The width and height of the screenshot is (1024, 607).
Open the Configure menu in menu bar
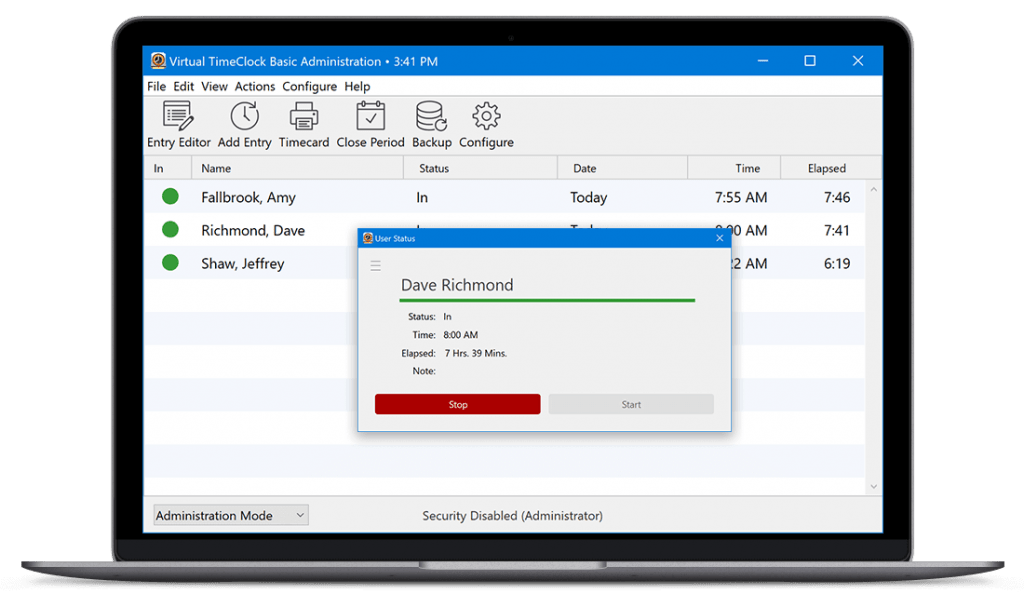(x=310, y=86)
